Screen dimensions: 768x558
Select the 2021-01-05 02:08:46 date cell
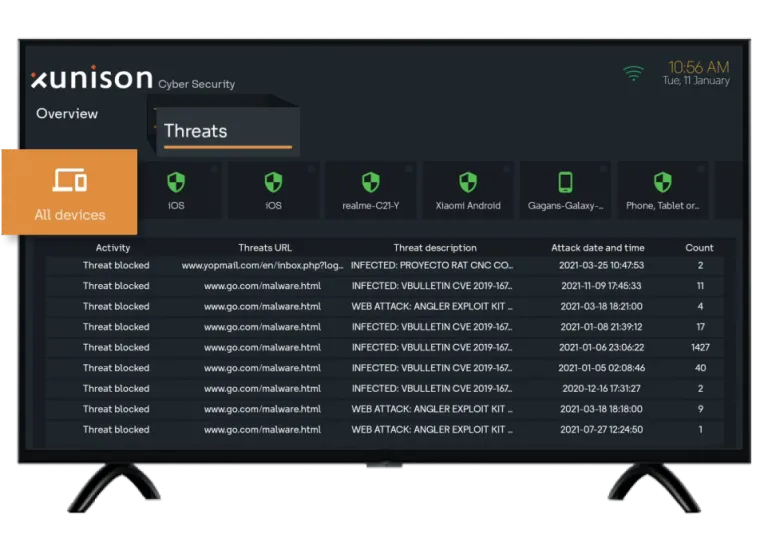coord(601,368)
